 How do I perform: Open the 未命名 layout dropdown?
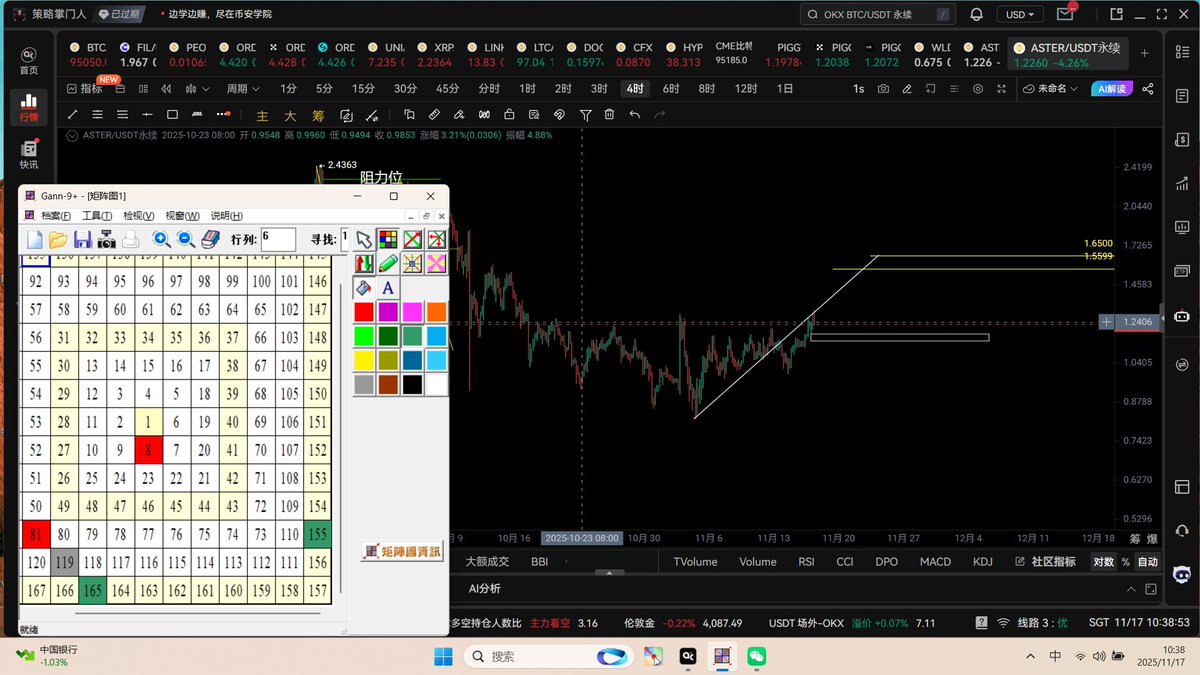1051,89
